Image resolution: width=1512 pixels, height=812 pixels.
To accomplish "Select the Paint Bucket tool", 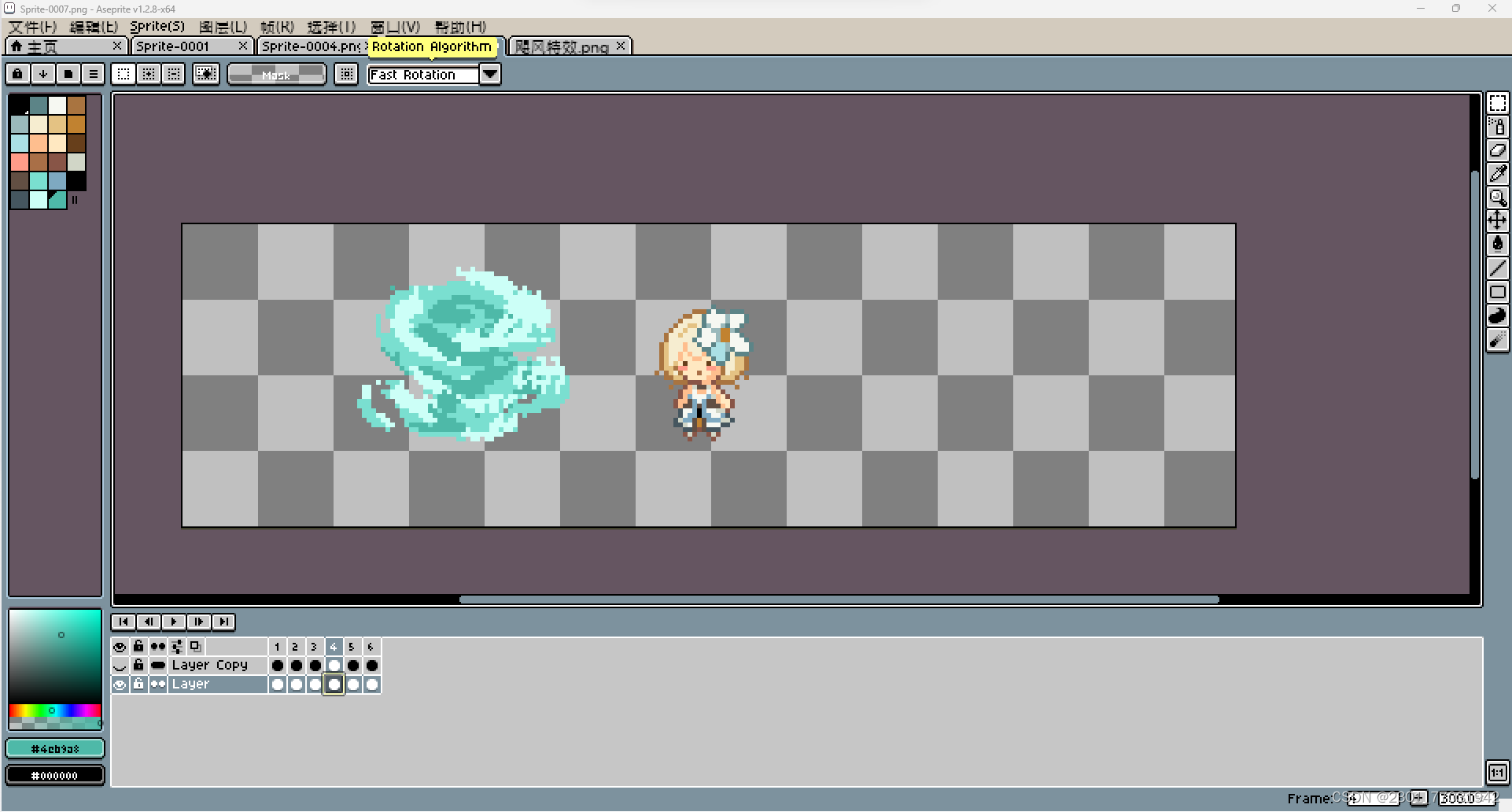I will tap(1497, 245).
